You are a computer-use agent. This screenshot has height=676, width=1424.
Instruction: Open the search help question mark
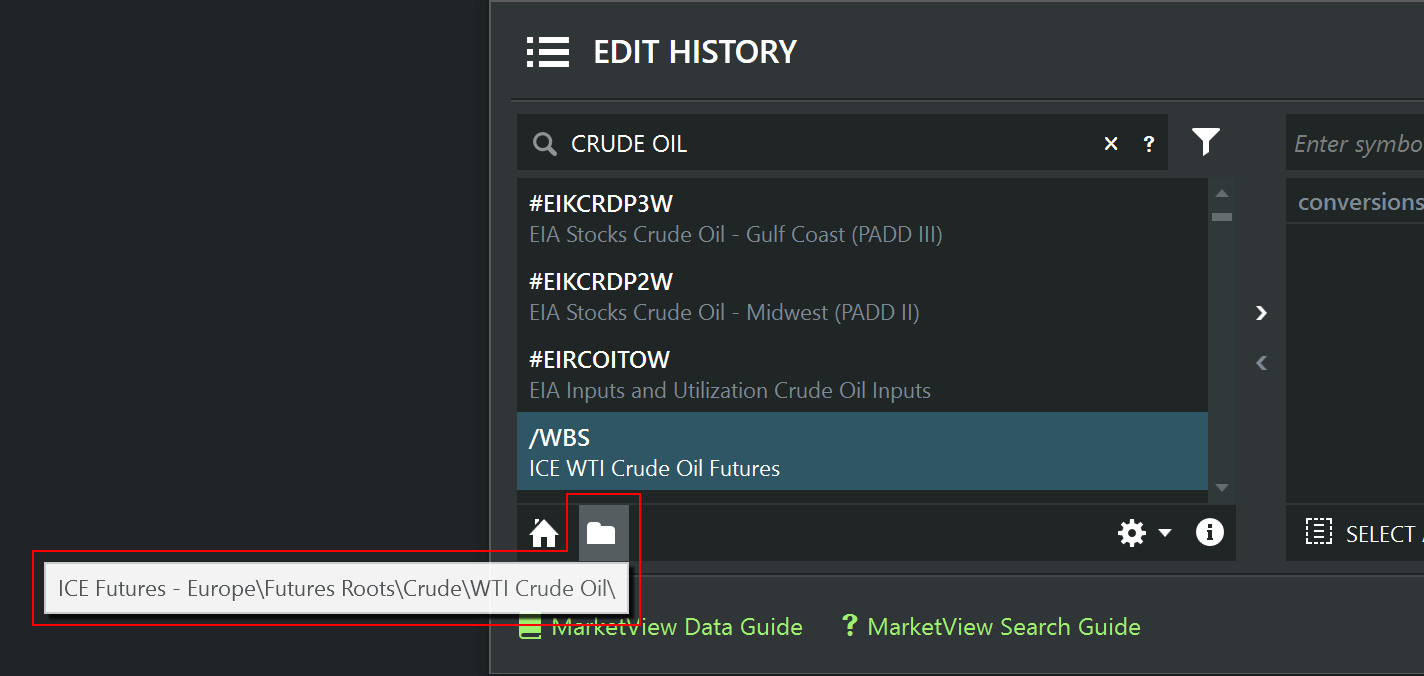(1149, 144)
